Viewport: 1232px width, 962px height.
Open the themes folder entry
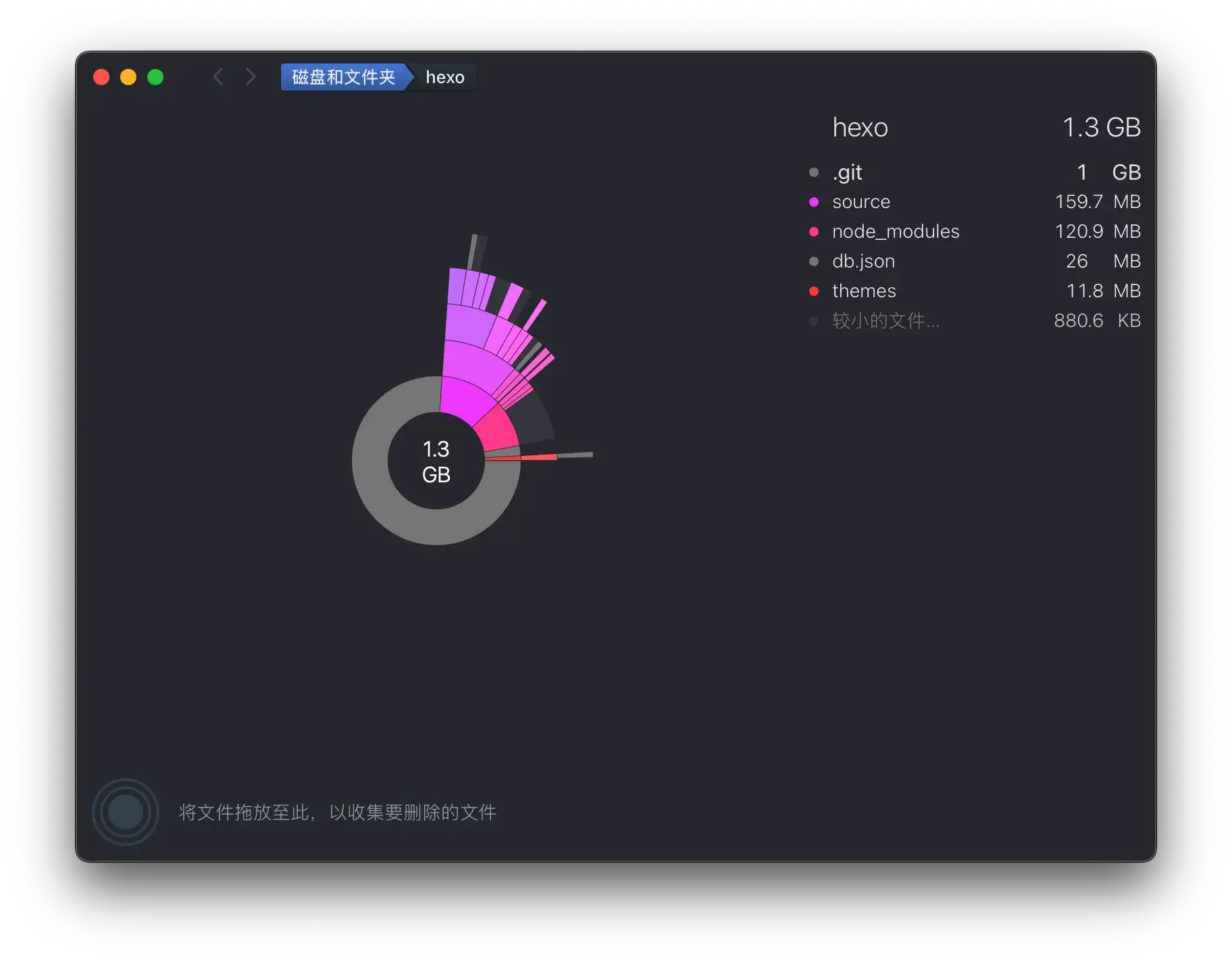click(x=864, y=291)
